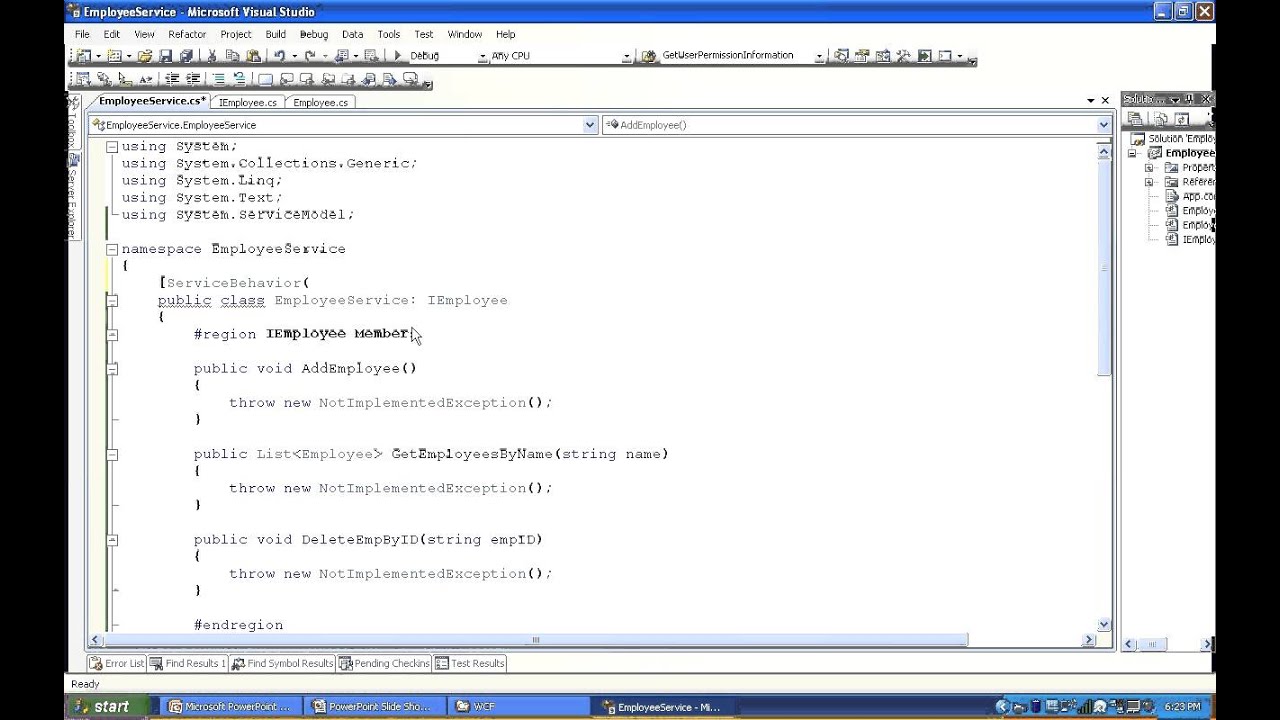This screenshot has height=720, width=1280.
Task: Click the Find in Files binoculars icon
Action: (x=647, y=56)
